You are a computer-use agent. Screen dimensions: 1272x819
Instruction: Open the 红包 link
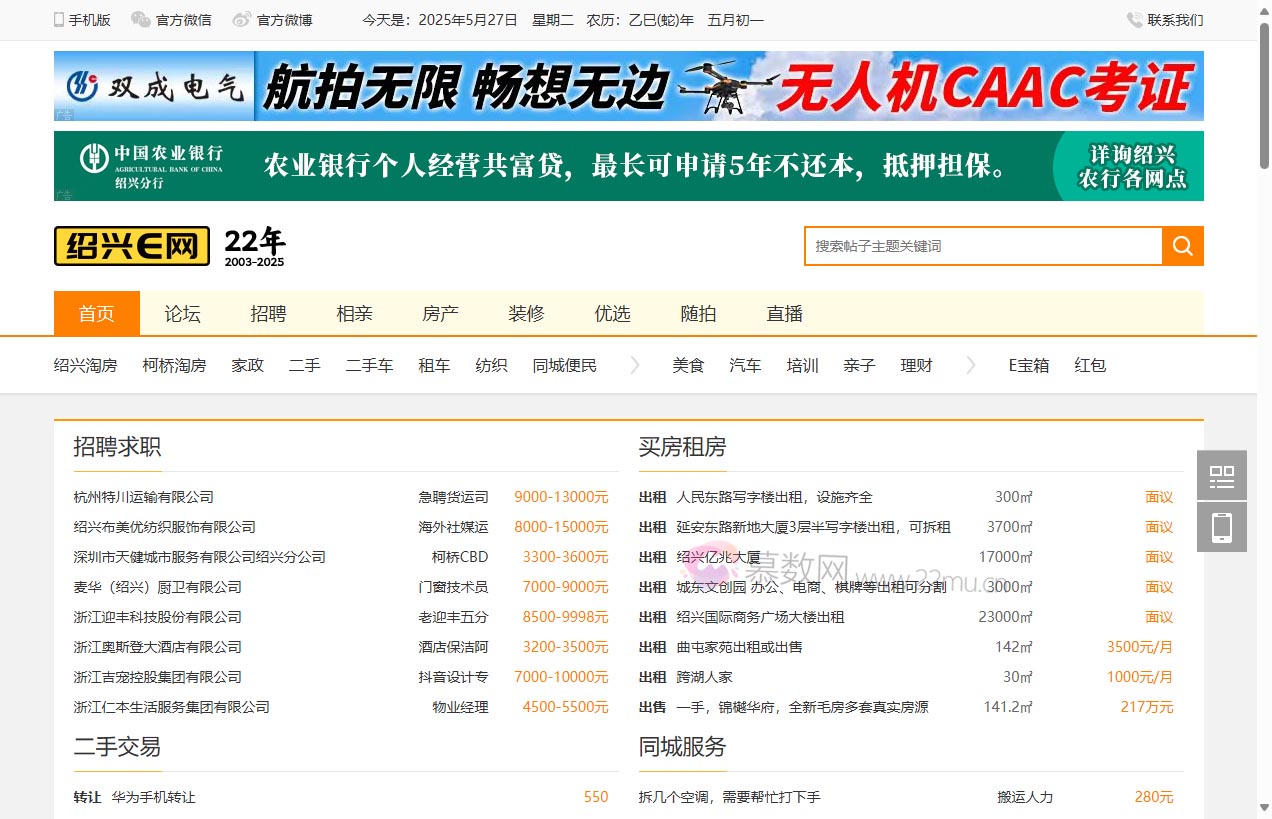pos(1090,365)
